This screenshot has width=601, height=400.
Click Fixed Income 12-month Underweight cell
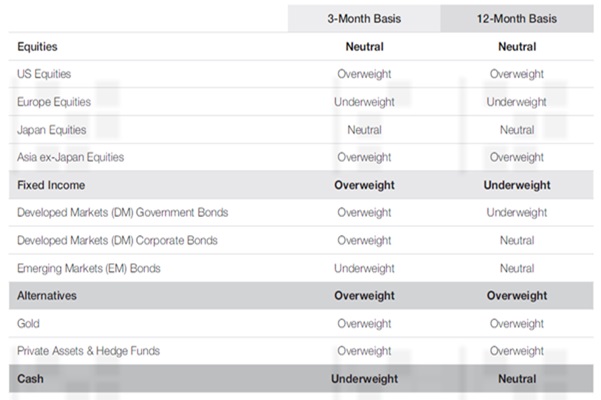[x=517, y=185]
